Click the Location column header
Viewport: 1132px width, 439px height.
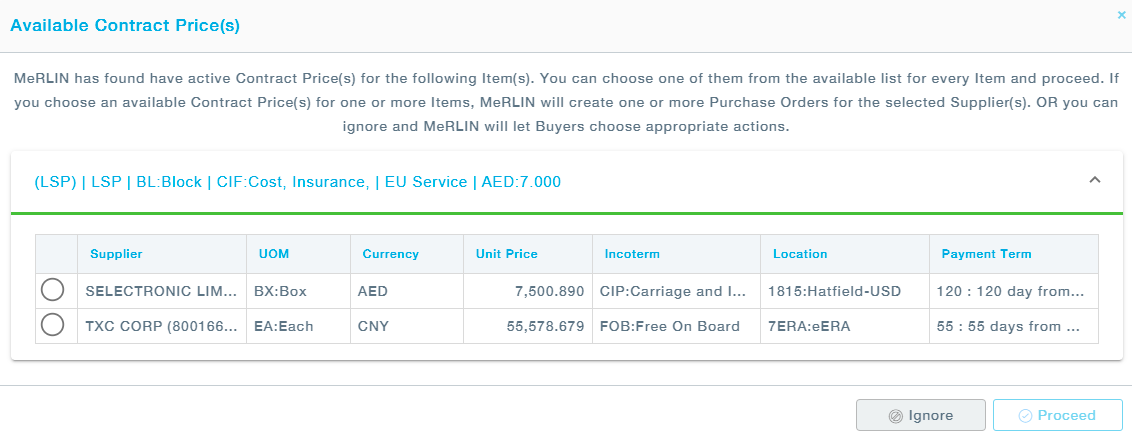click(800, 254)
